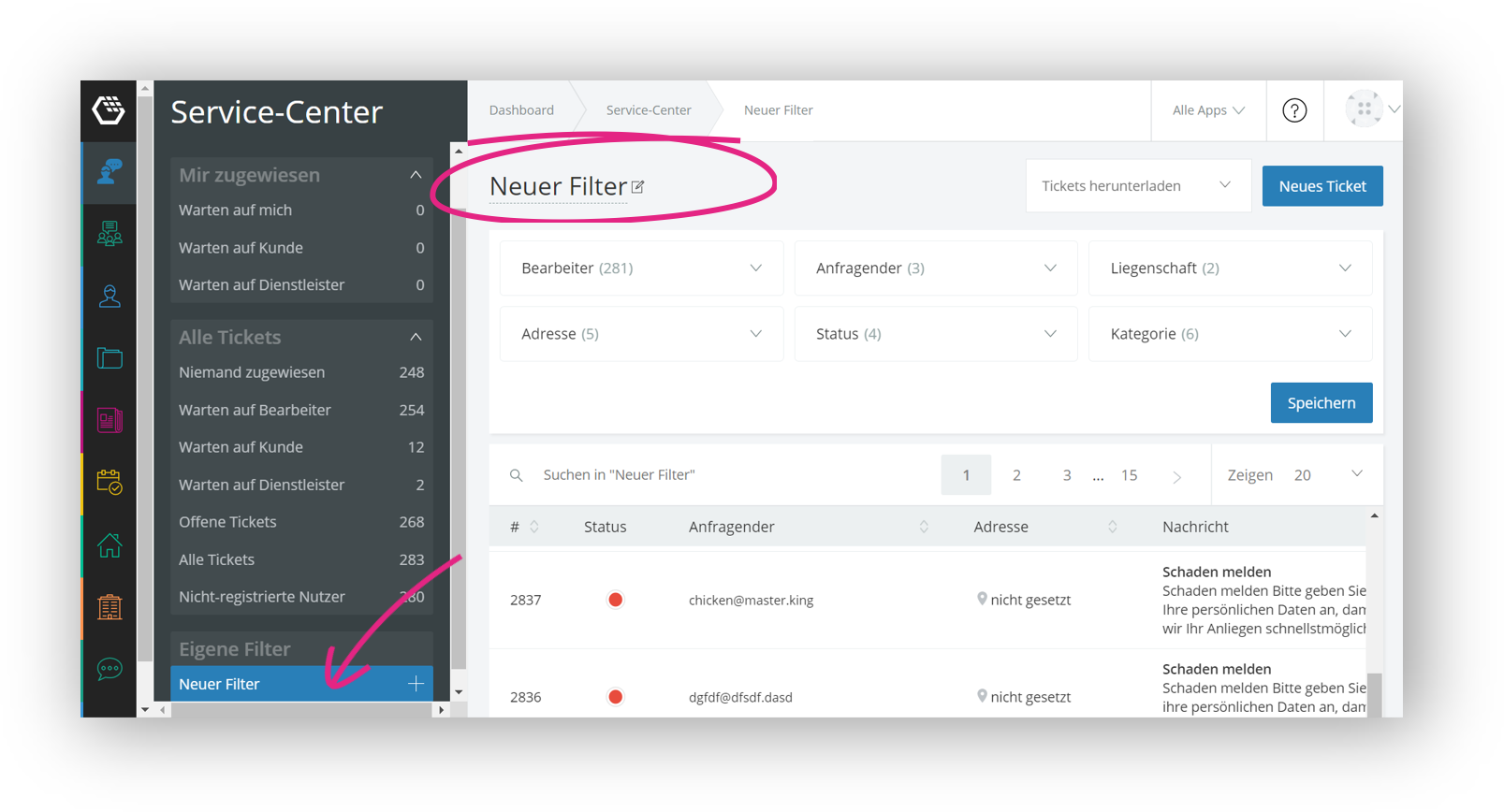This screenshot has height=812, width=1504.
Task: Click the Neues Ticket button
Action: pyautogui.click(x=1322, y=186)
